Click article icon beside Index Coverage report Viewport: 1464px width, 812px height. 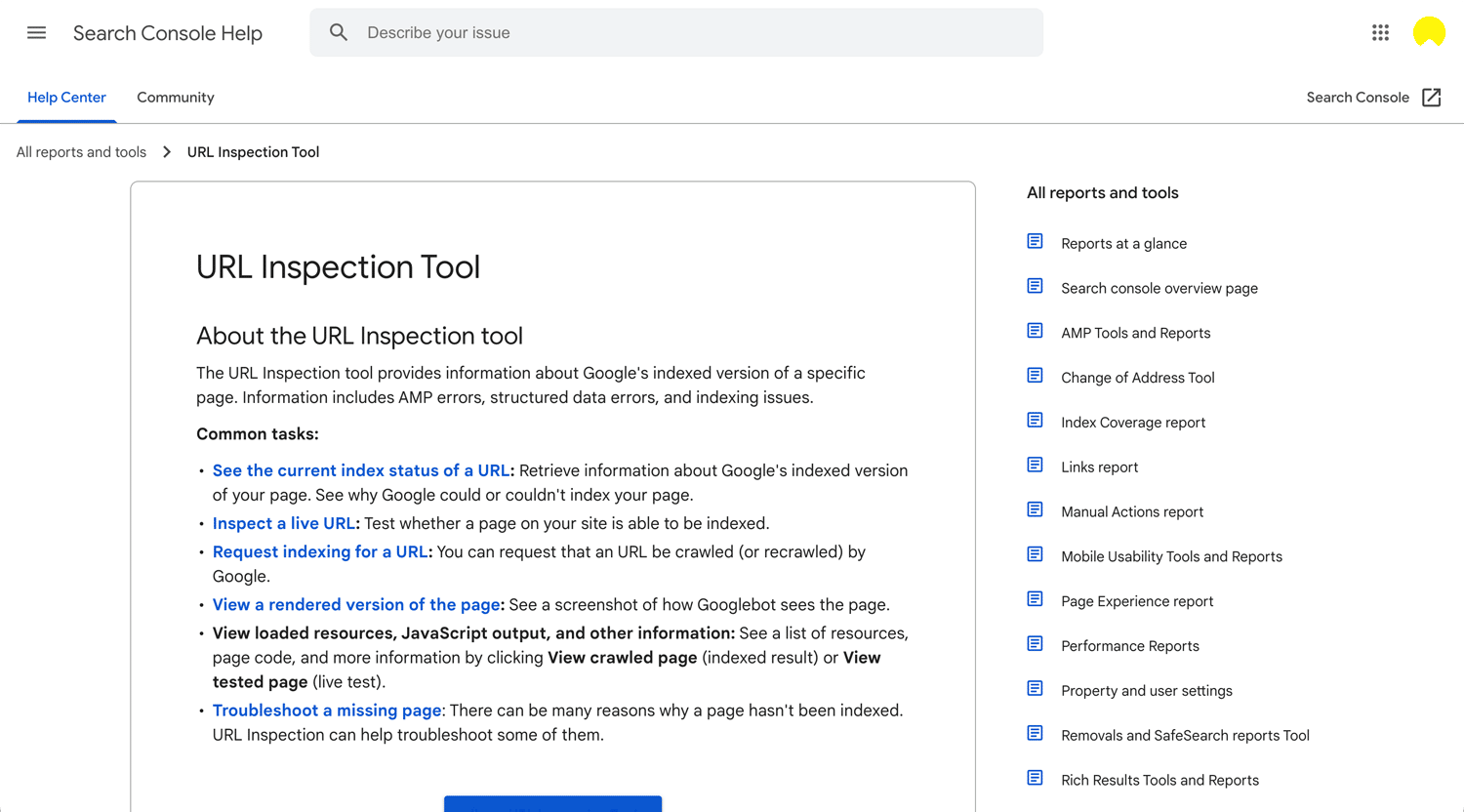[x=1035, y=421]
